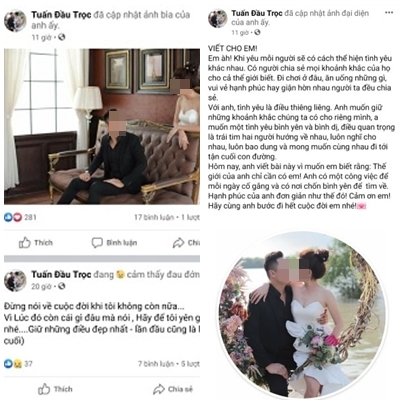Open Tuấn Đầu Trọc's name on cover photo post
This screenshot has height=404, width=404.
pos(61,15)
